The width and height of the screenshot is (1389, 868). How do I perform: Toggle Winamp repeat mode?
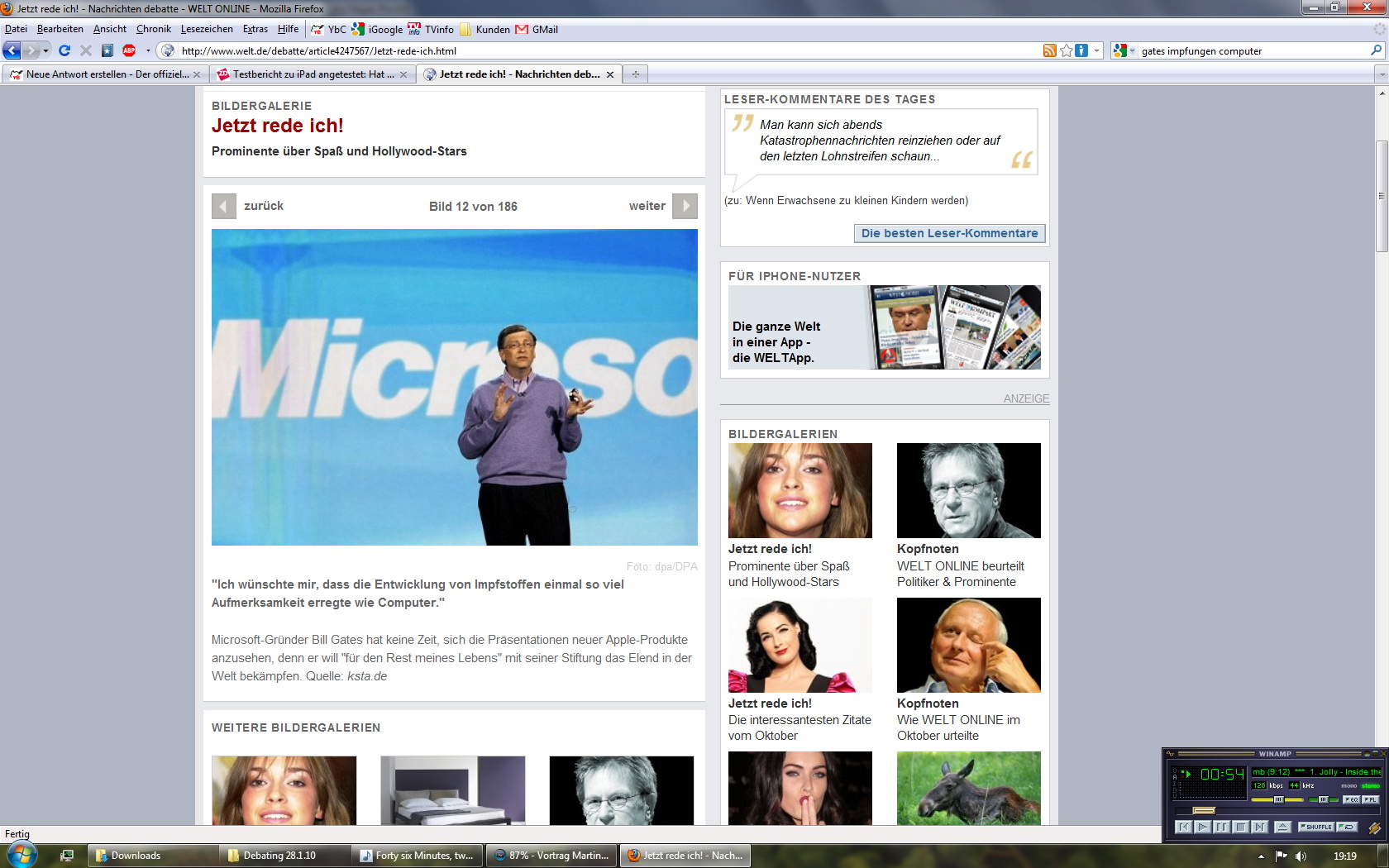point(1347,827)
